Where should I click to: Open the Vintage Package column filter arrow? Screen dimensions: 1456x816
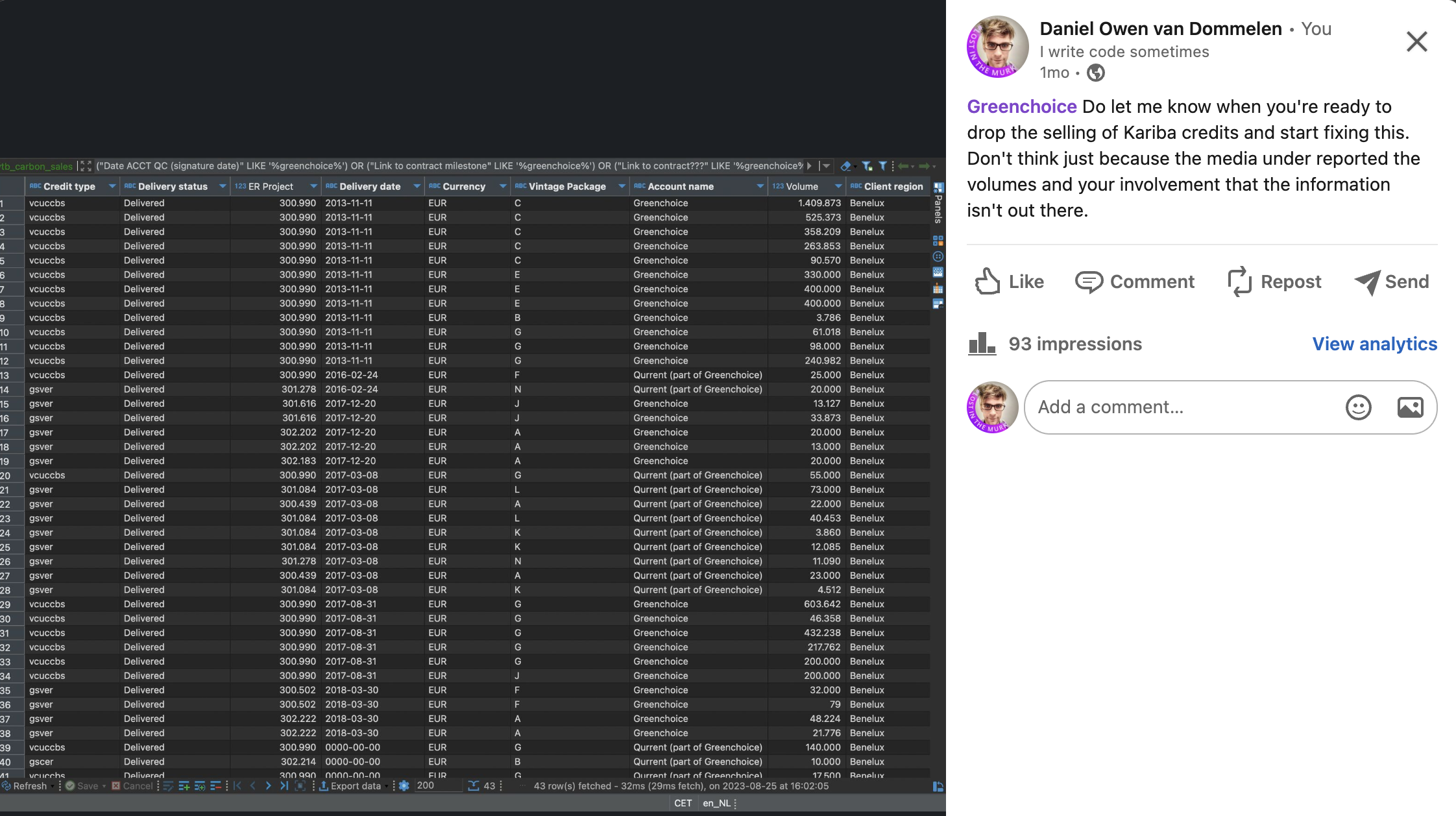(x=622, y=187)
